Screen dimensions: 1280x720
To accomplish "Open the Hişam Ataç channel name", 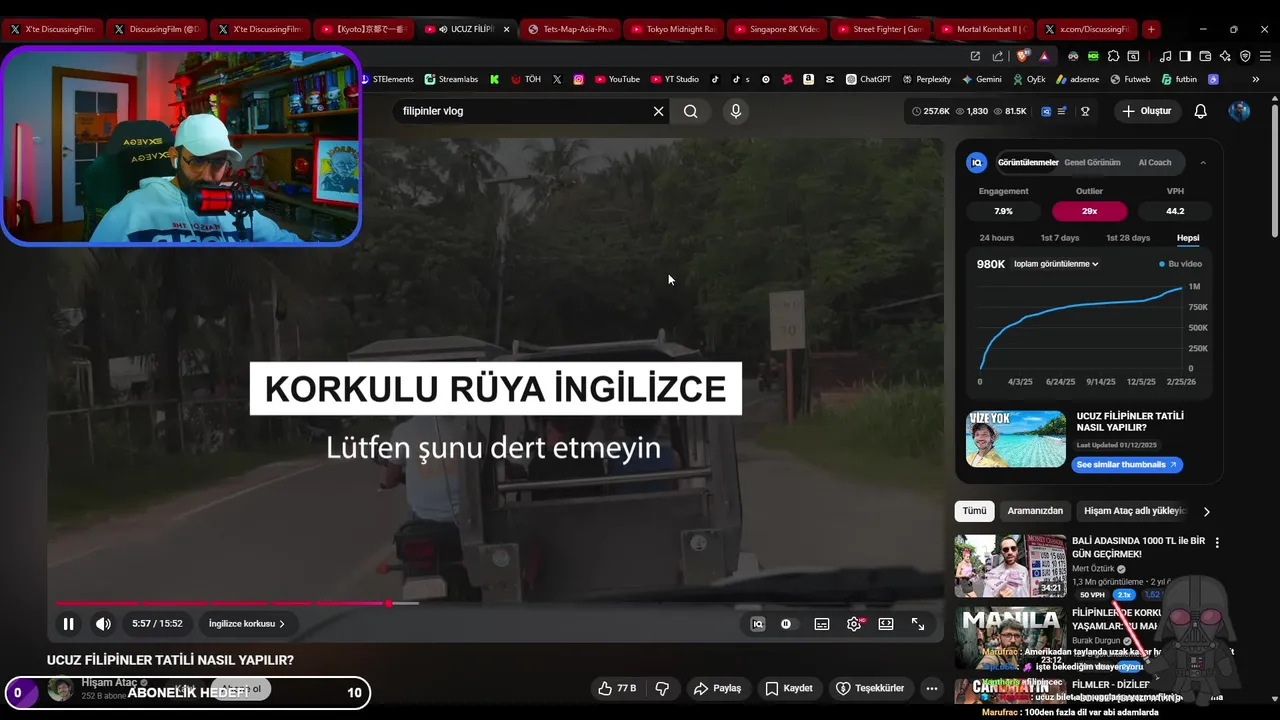I will [109, 682].
